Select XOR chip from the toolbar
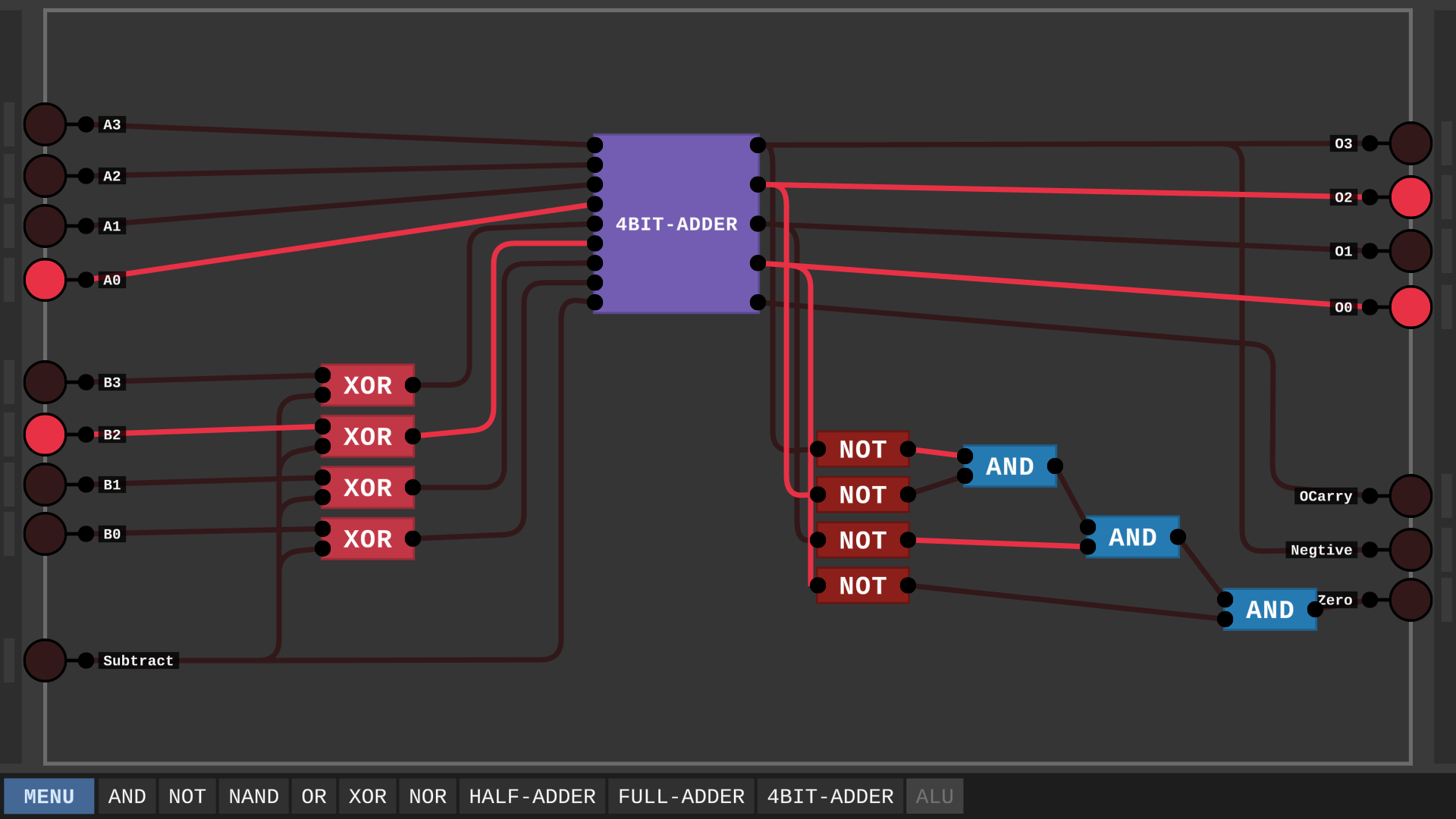The image size is (1456, 819). click(x=368, y=796)
